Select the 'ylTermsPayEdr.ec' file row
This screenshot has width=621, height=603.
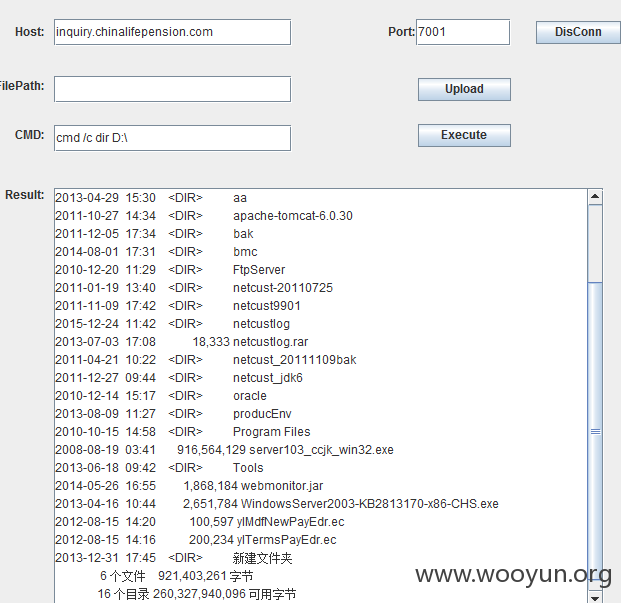(196, 540)
